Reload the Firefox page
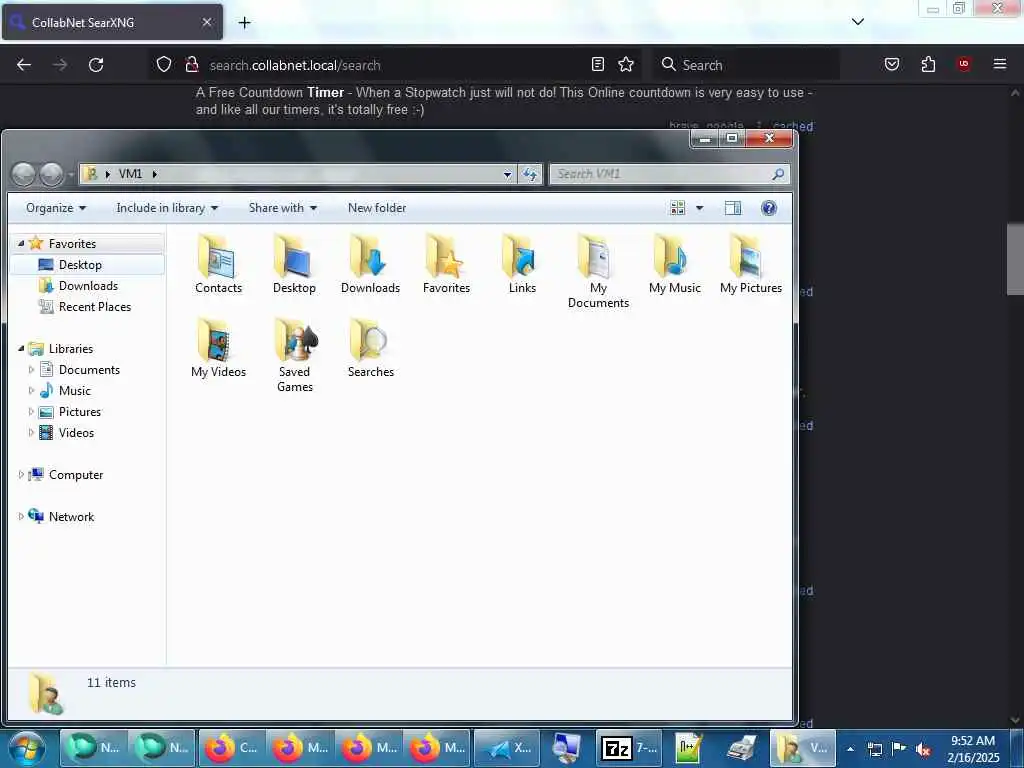 coord(96,65)
